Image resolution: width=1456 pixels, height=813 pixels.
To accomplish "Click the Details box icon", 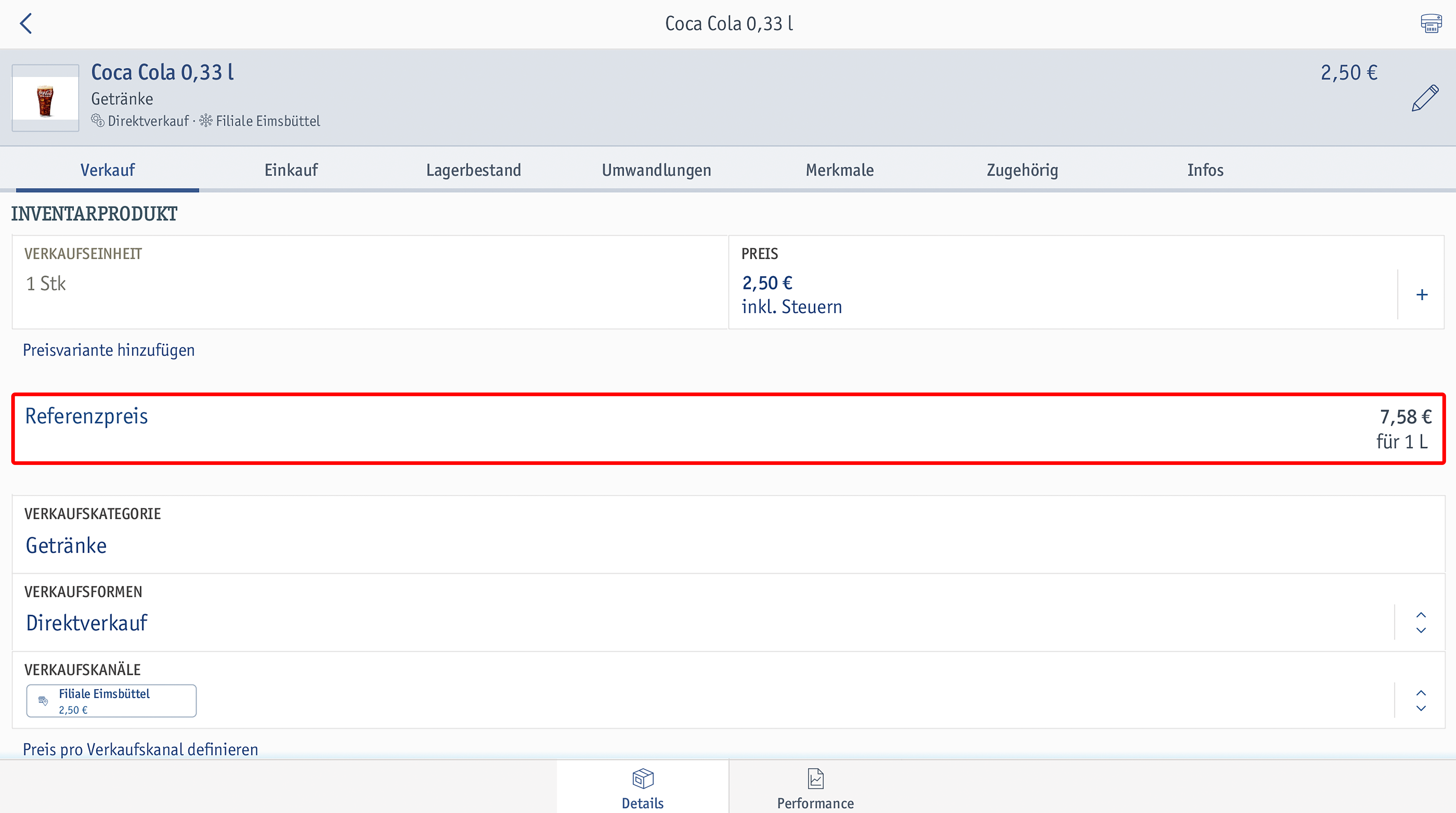I will [643, 779].
